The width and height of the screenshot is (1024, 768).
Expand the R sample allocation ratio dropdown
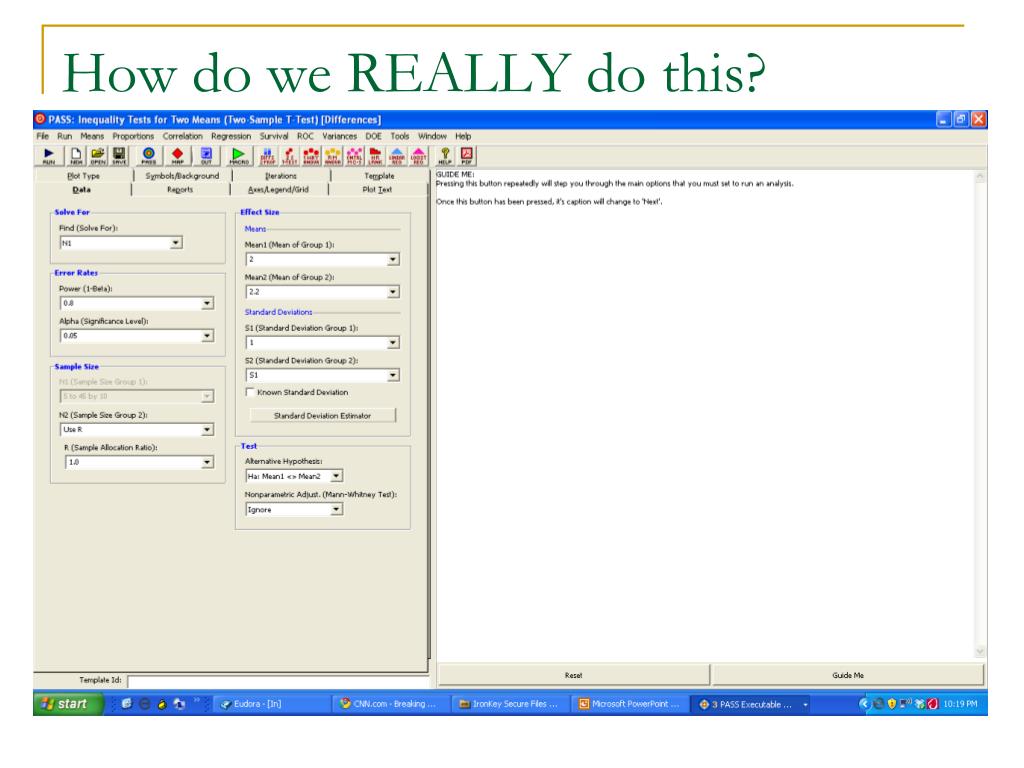point(207,462)
